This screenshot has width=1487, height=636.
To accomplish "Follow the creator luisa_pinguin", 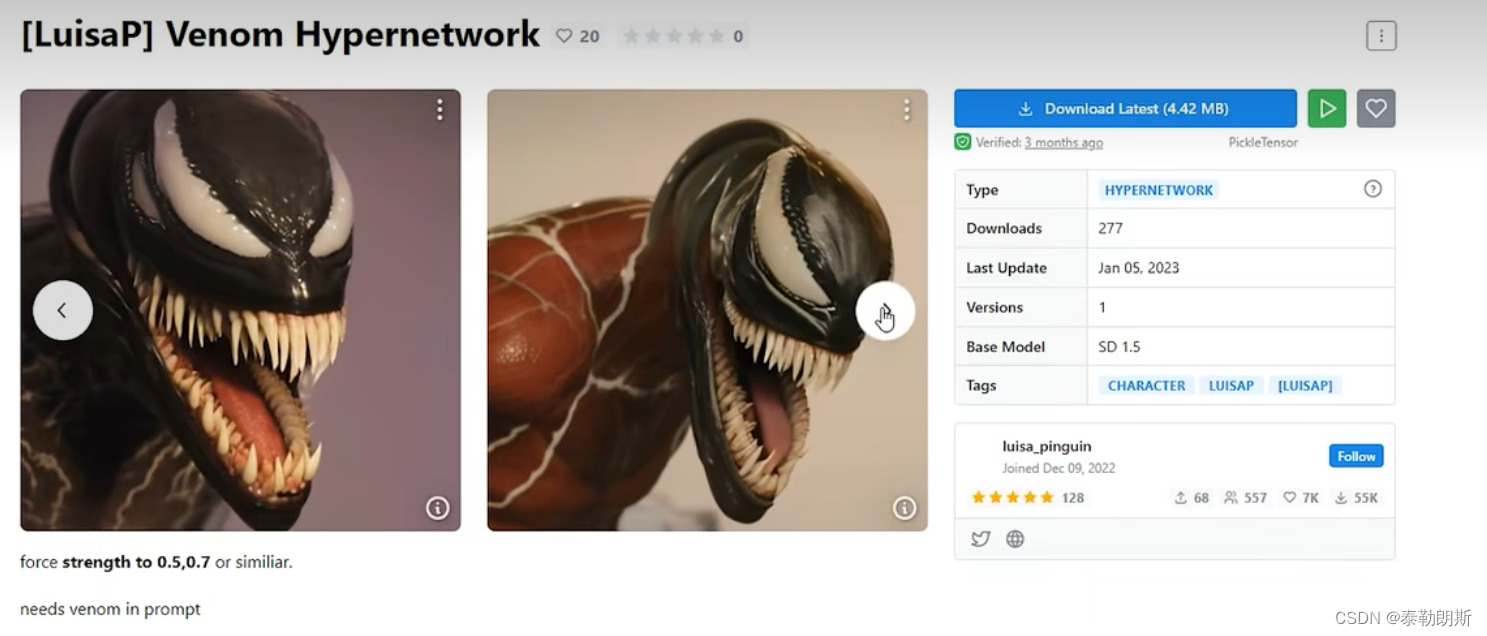I will 1356,456.
